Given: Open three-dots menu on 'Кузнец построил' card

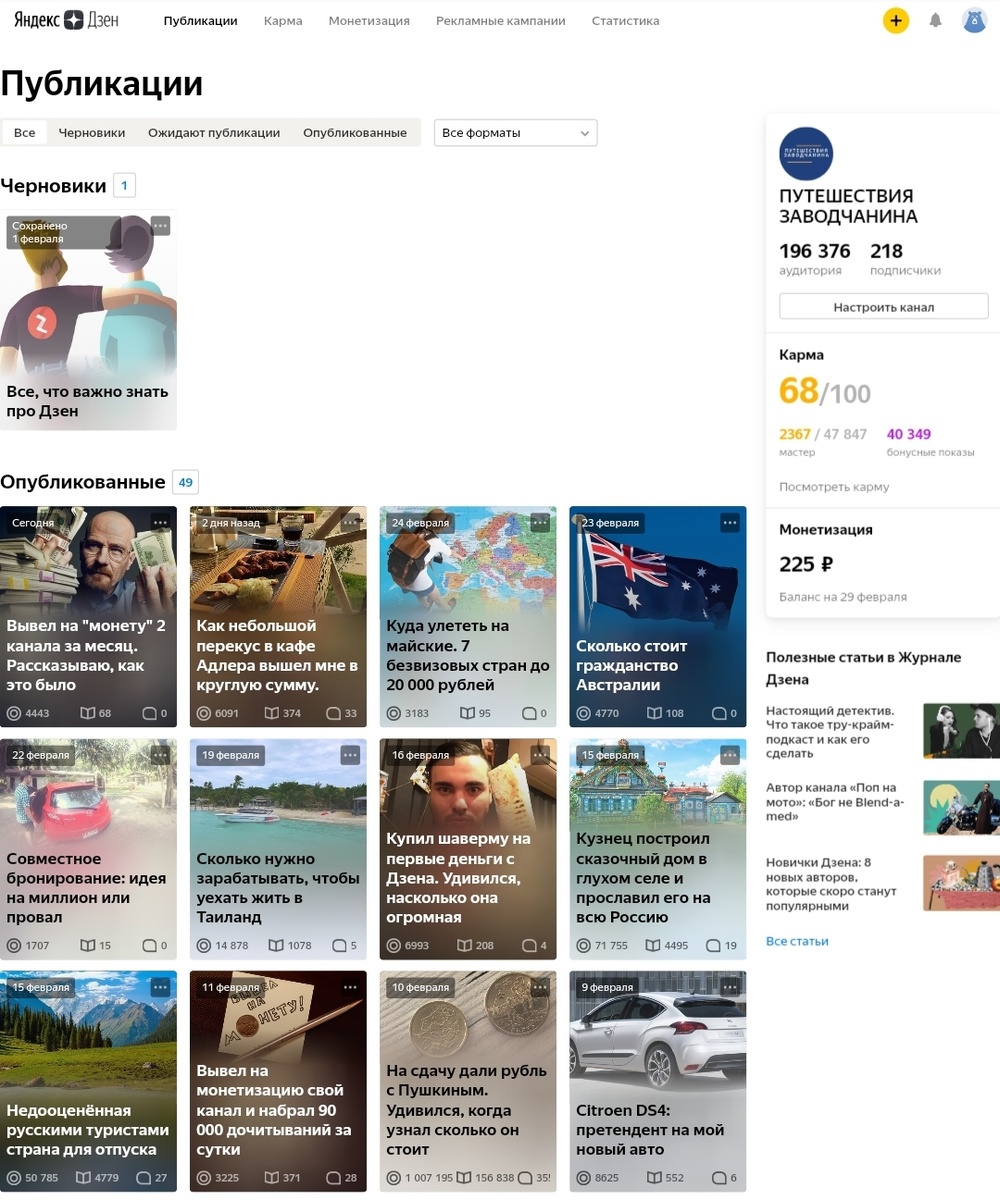Looking at the screenshot, I should point(730,755).
